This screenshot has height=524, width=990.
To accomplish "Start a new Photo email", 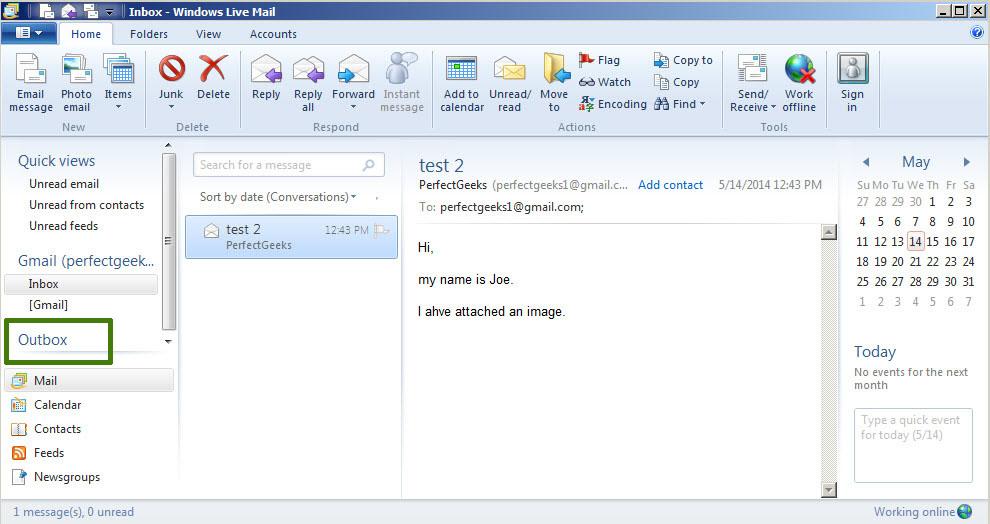I will [x=76, y=83].
